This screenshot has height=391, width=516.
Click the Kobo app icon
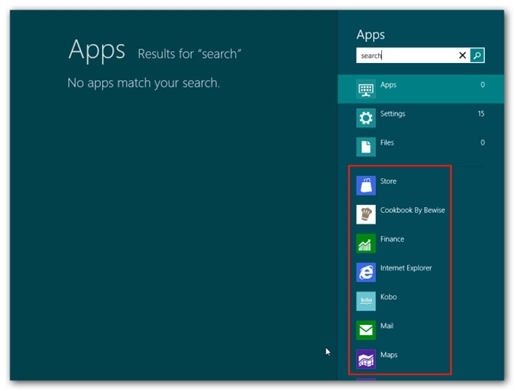pyautogui.click(x=366, y=301)
